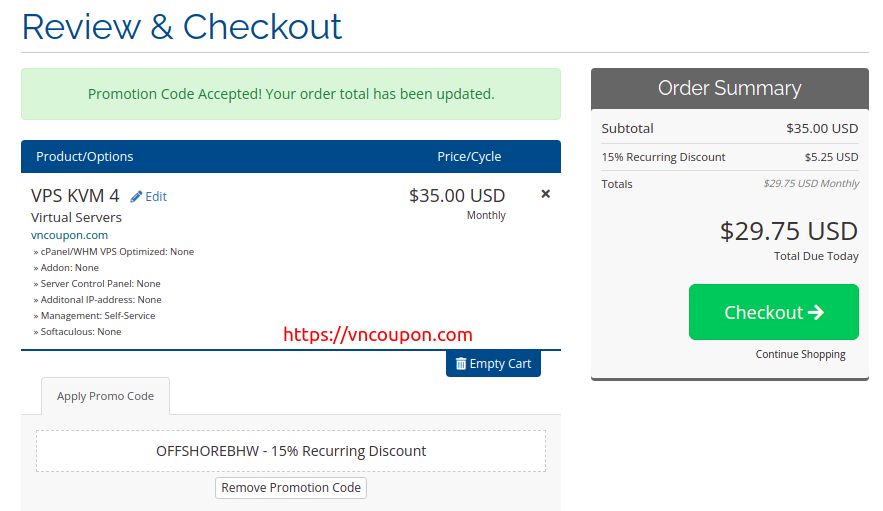883x511 pixels.
Task: Click the Price/Cycle column header
Action: pos(469,157)
